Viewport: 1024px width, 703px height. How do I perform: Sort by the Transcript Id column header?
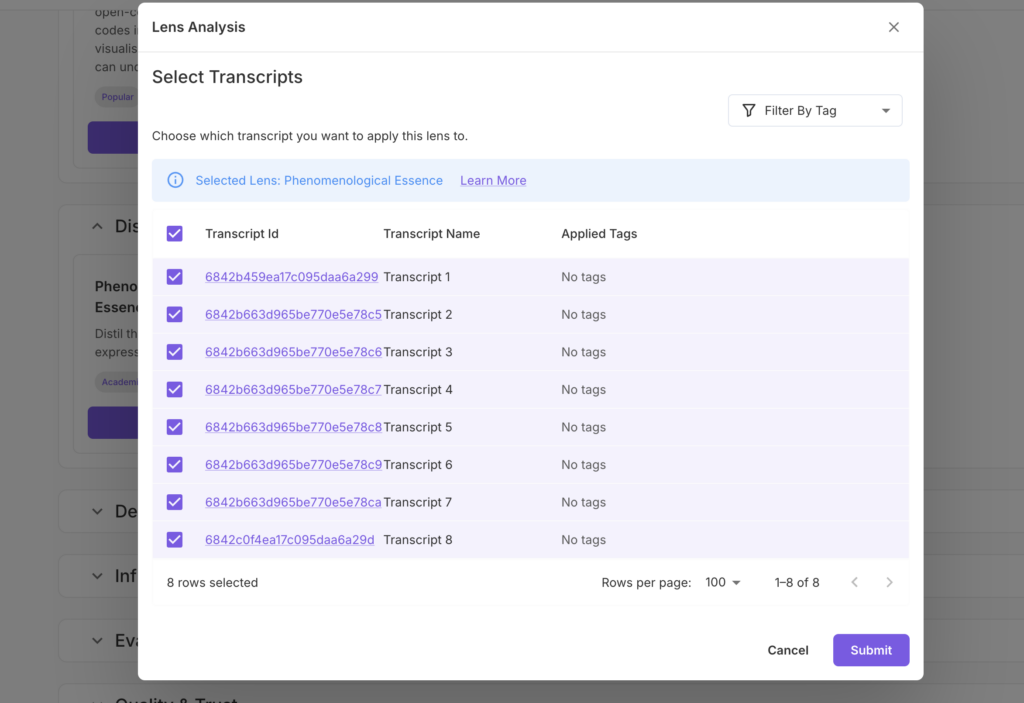tap(242, 234)
